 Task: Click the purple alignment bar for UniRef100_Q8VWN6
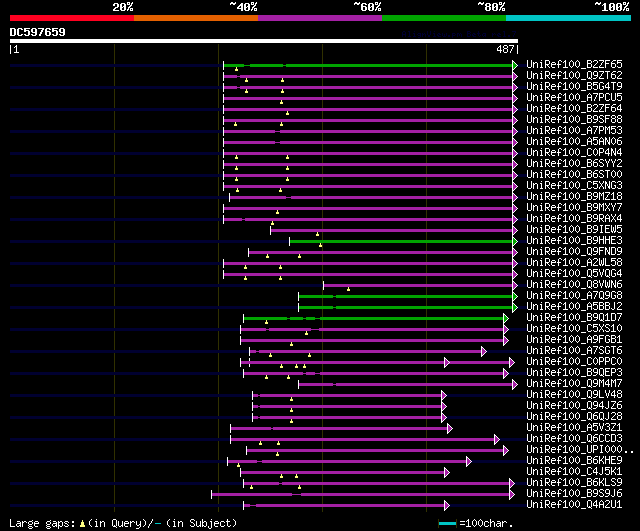point(418,286)
